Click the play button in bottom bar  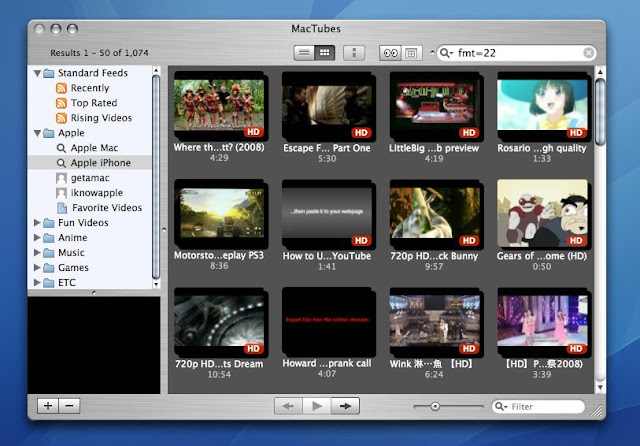coord(317,406)
